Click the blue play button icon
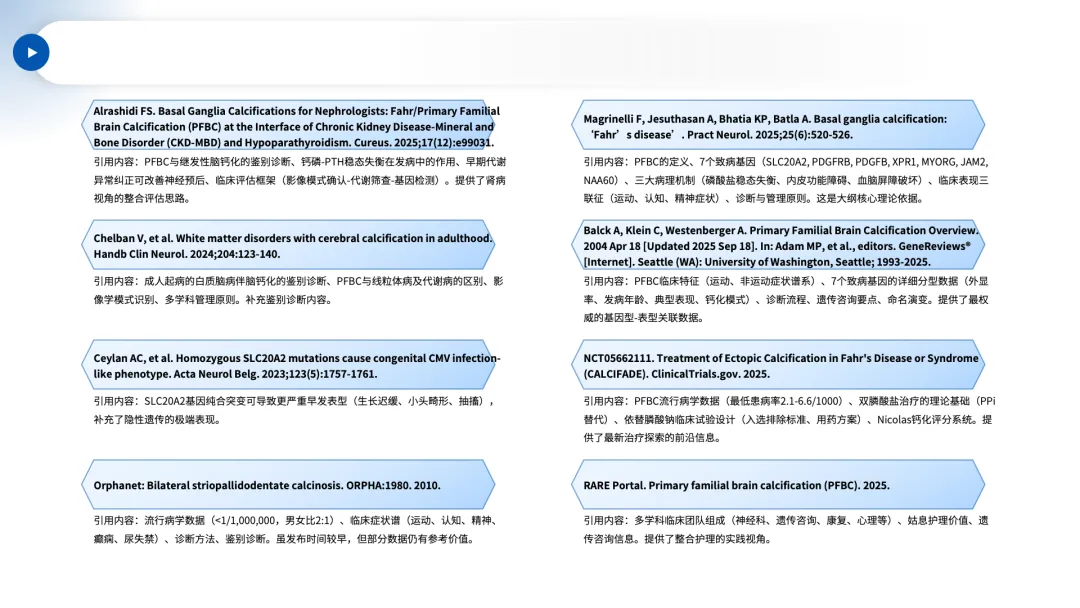The image size is (1080, 608). click(31, 52)
